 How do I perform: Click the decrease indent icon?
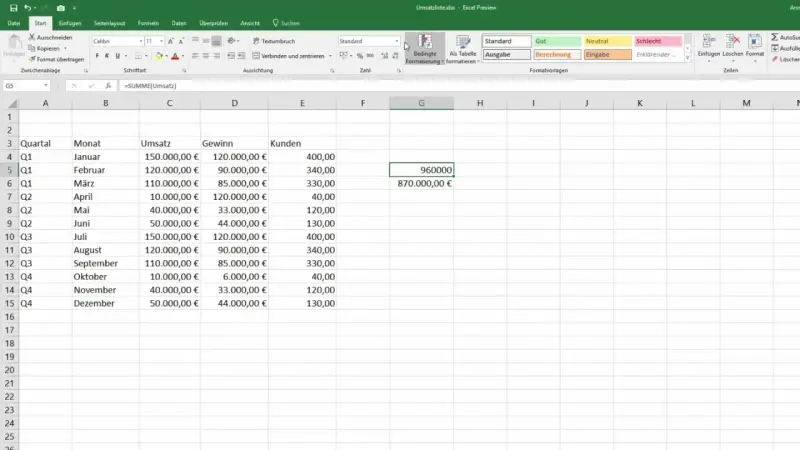point(231,56)
